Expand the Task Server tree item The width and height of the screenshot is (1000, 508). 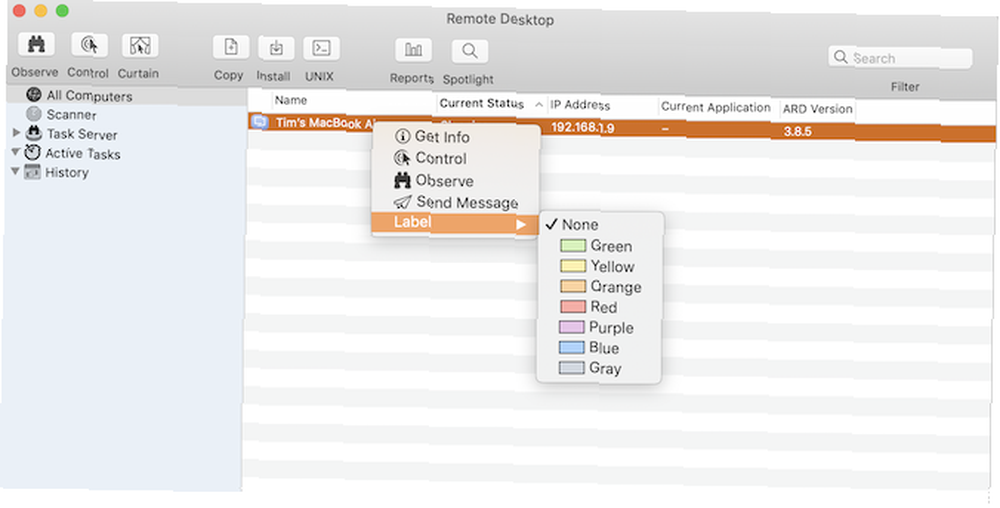(x=17, y=133)
